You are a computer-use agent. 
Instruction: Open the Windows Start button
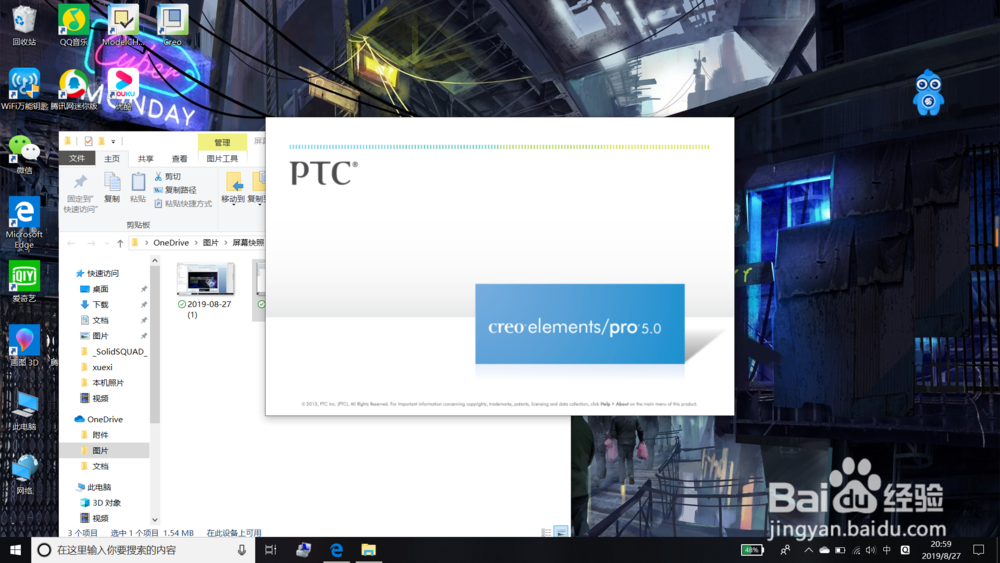click(x=15, y=550)
